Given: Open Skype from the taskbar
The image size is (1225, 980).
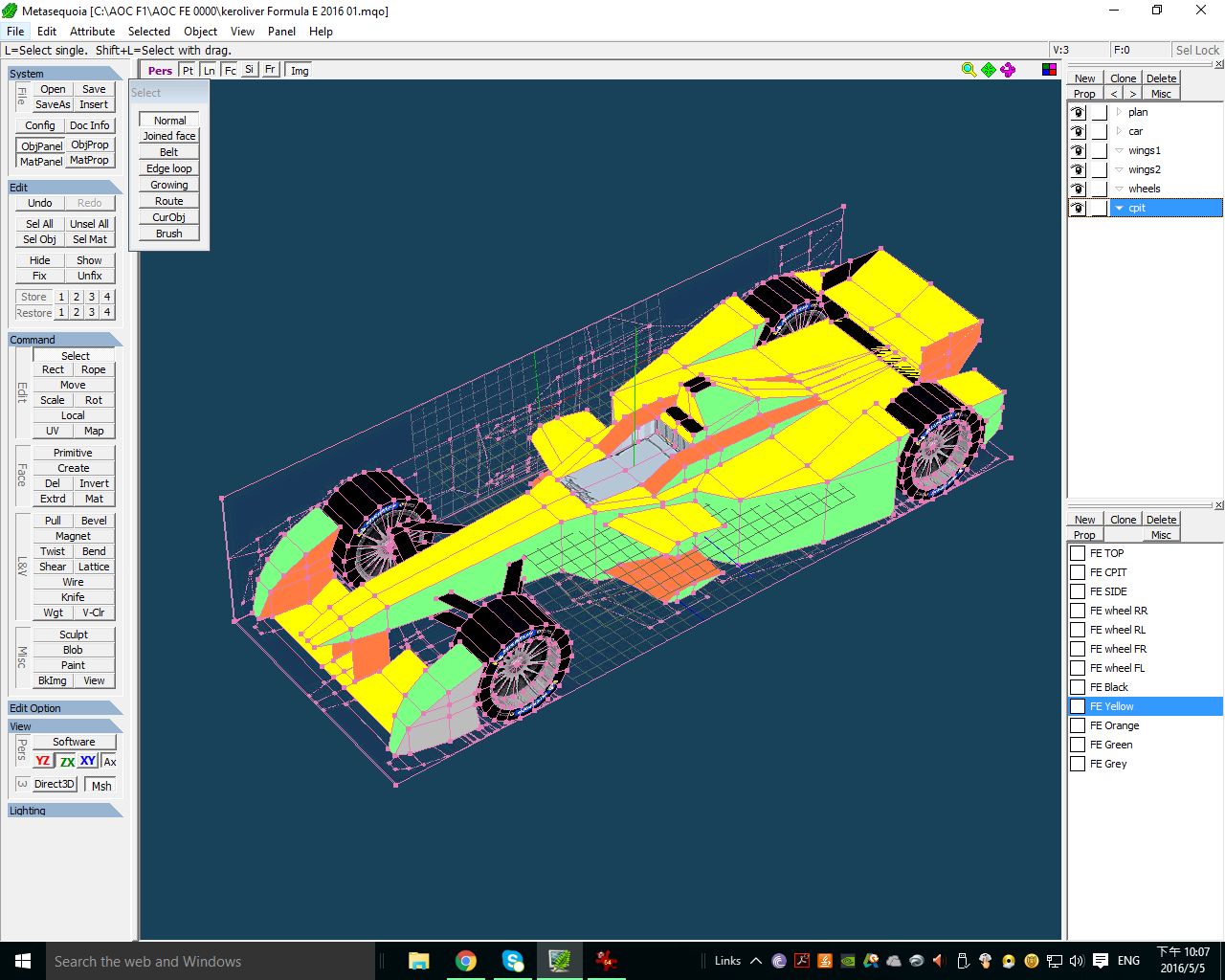Looking at the screenshot, I should click(513, 961).
